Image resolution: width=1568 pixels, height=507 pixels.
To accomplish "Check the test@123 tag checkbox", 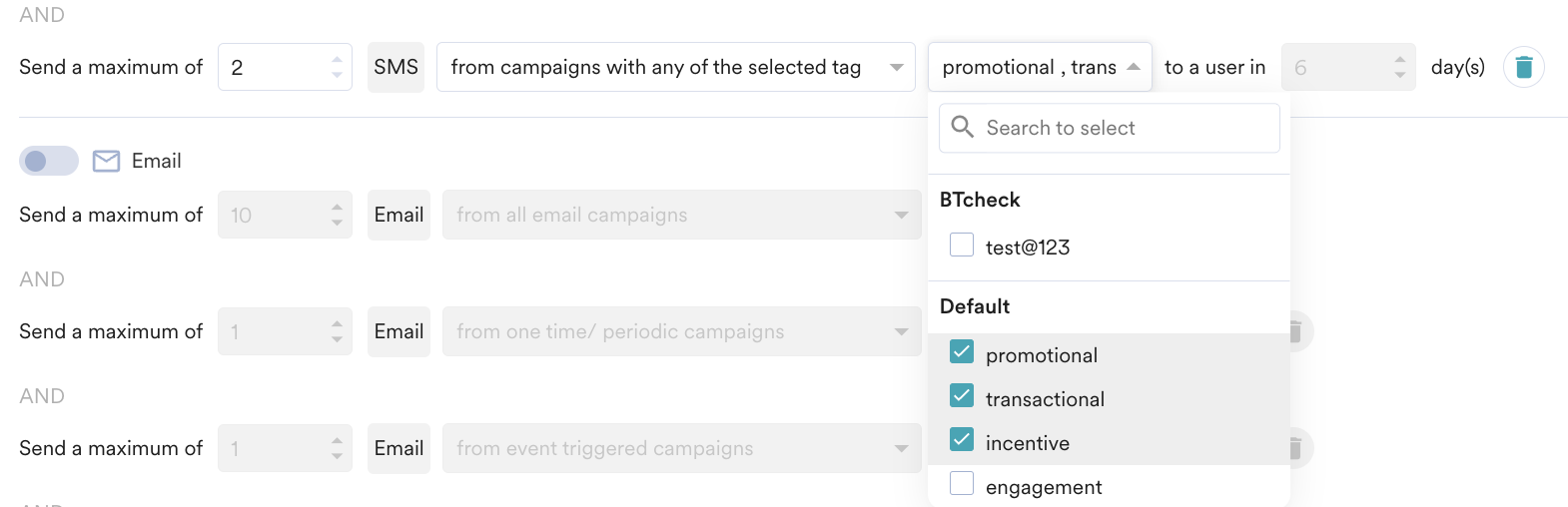I will [x=962, y=245].
